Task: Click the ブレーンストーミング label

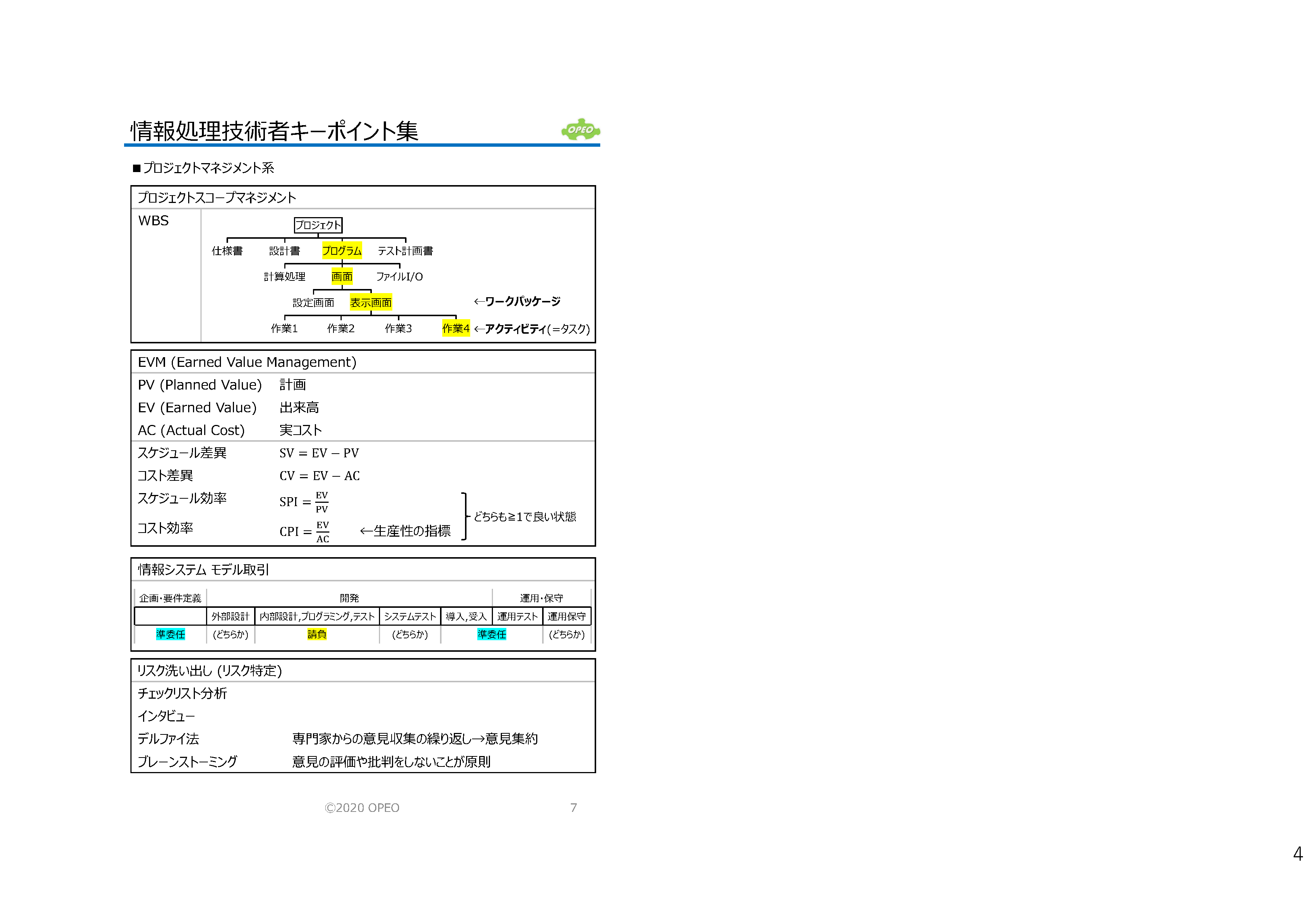Action: (187, 762)
